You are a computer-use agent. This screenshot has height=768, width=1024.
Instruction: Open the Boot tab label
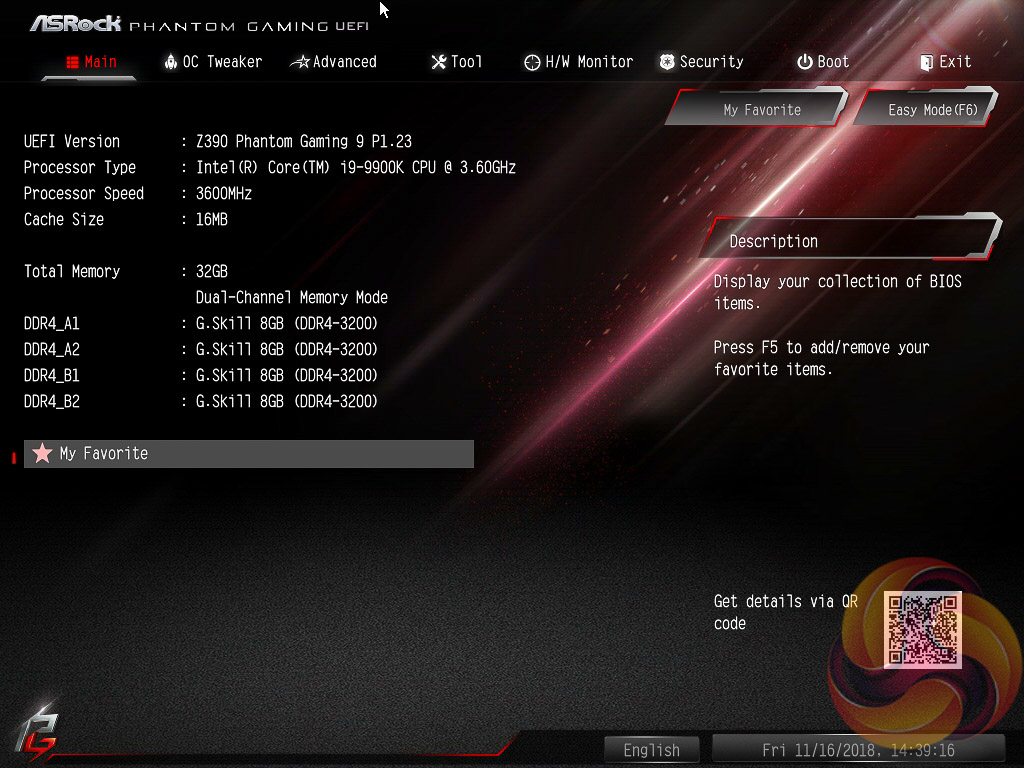[833, 62]
